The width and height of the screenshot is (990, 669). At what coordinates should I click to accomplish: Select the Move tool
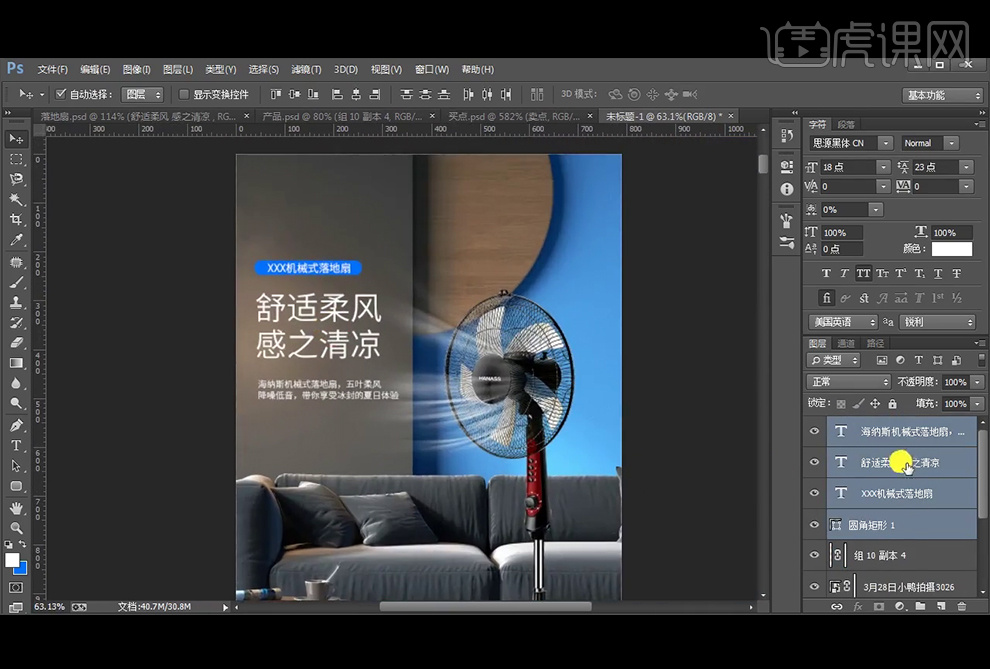click(x=15, y=138)
